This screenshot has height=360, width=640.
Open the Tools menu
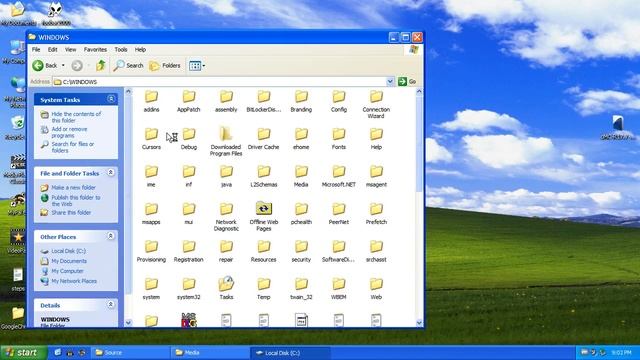pyautogui.click(x=121, y=49)
